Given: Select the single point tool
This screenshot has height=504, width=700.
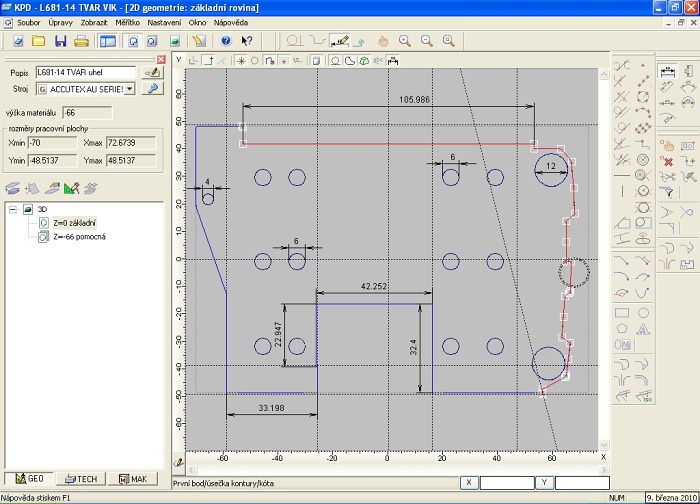Looking at the screenshot, I should pos(643,66).
